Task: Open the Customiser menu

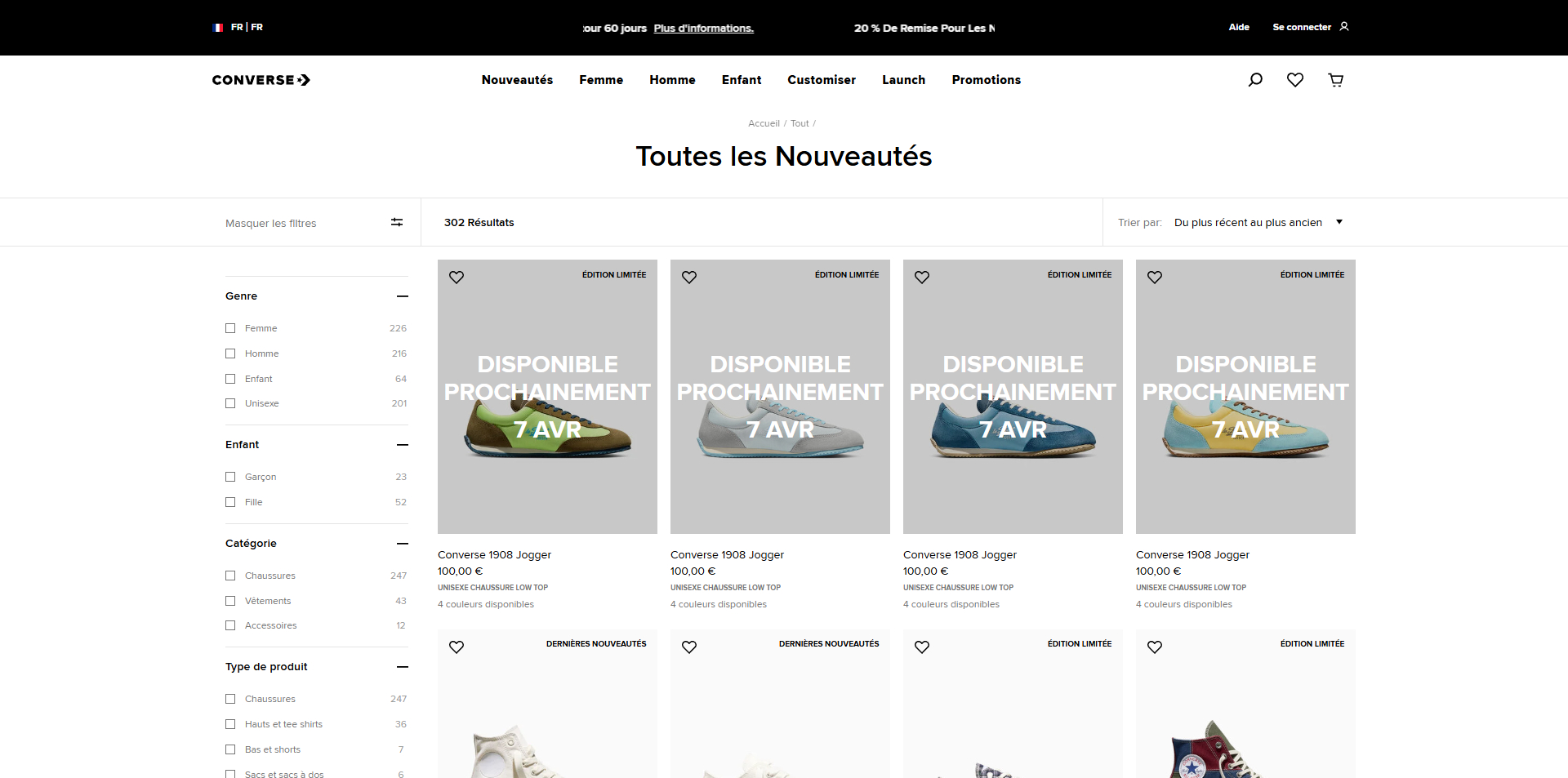Action: [x=822, y=80]
